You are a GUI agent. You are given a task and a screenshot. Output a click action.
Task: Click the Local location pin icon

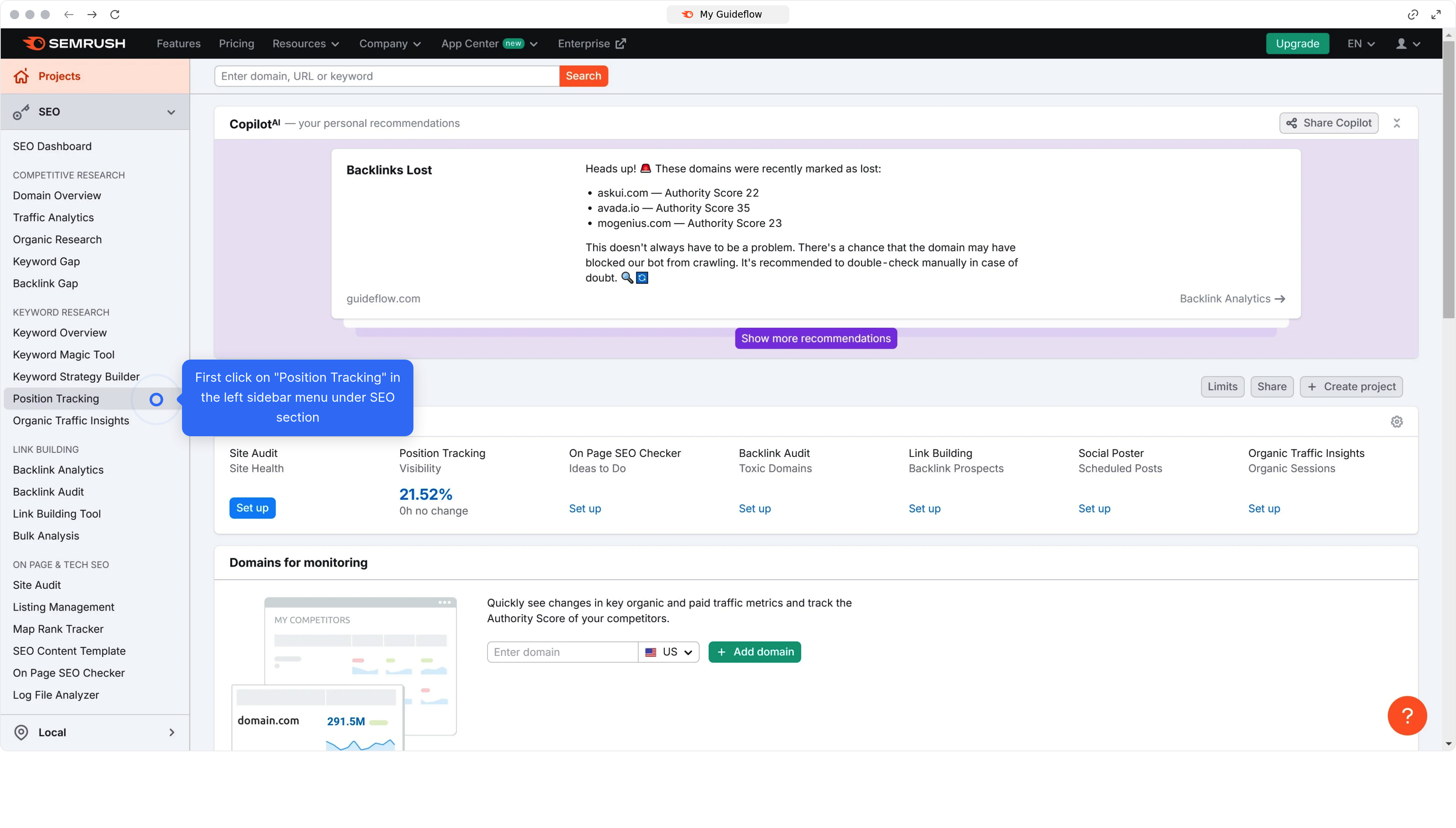click(x=21, y=732)
